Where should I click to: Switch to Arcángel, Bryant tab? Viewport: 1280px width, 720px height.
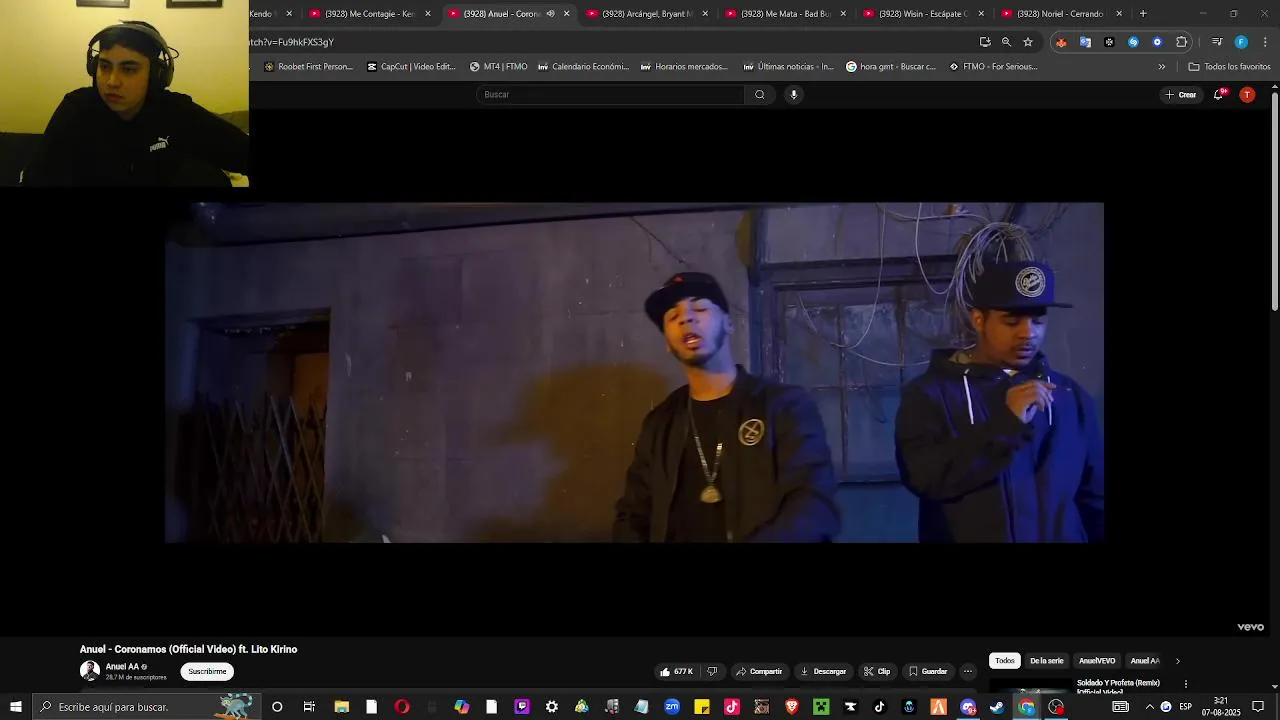pos(648,14)
